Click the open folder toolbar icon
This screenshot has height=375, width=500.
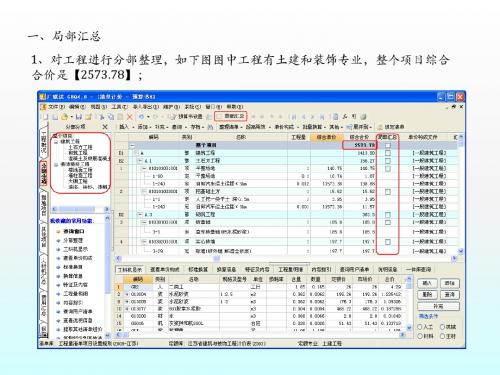tap(65, 117)
